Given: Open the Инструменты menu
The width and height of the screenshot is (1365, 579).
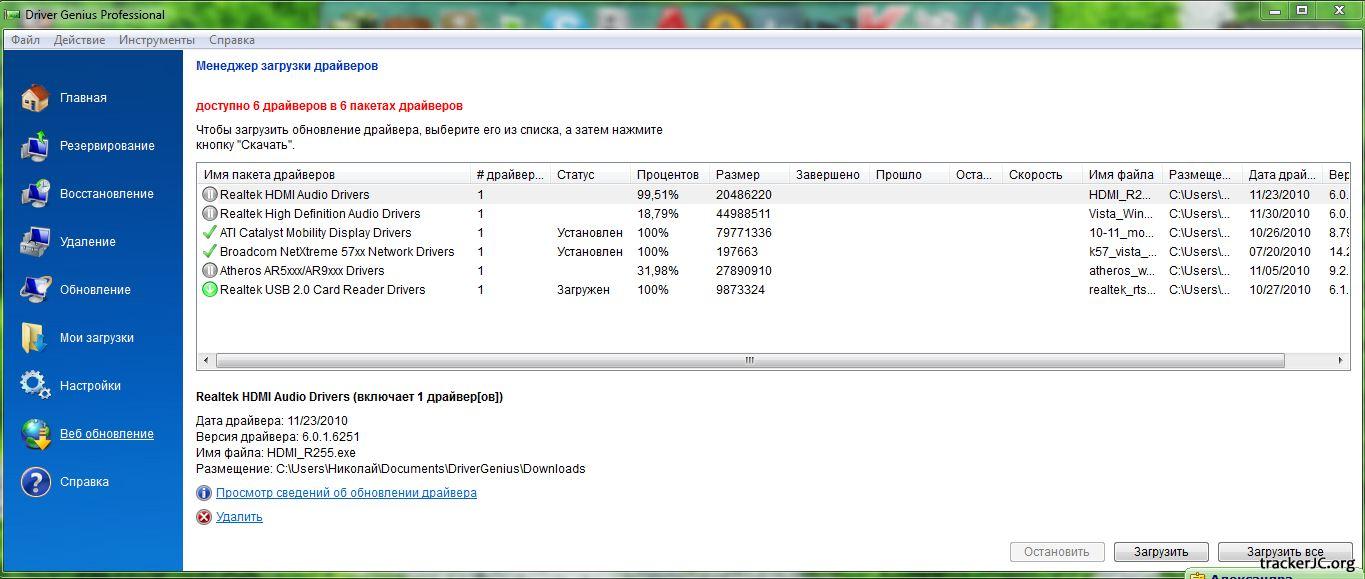Looking at the screenshot, I should (156, 40).
